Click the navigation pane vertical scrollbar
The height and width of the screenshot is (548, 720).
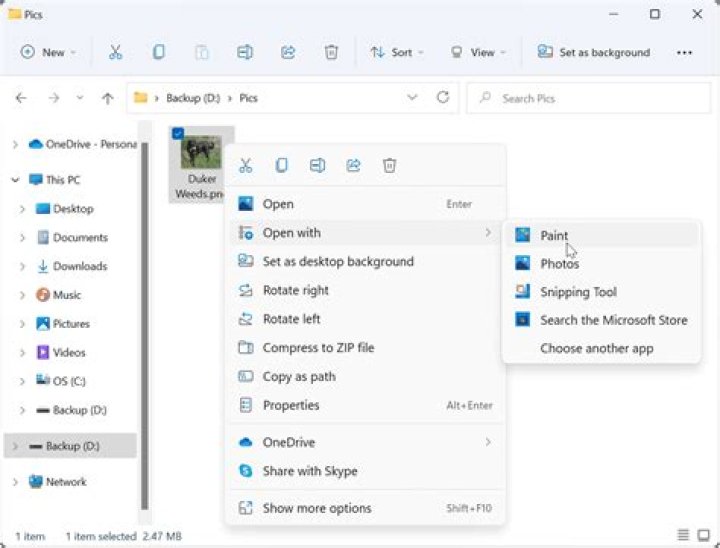point(145,325)
